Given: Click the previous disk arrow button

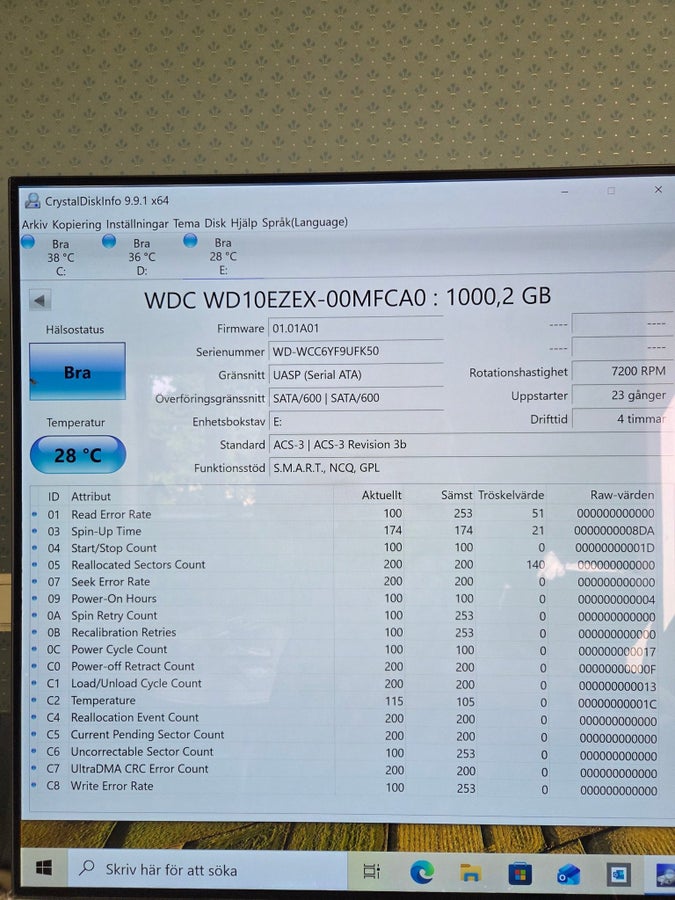Looking at the screenshot, I should click(40, 300).
